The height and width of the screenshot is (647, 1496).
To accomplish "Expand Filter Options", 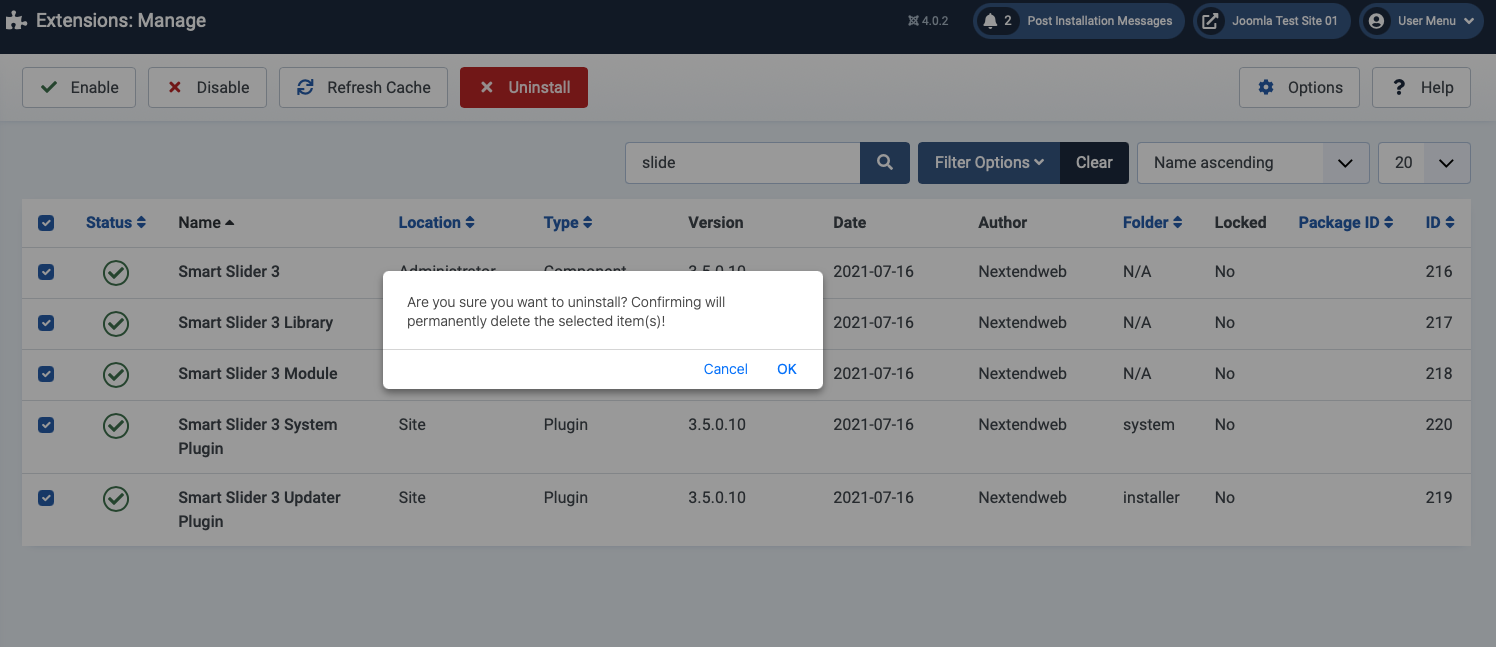I will tap(989, 162).
